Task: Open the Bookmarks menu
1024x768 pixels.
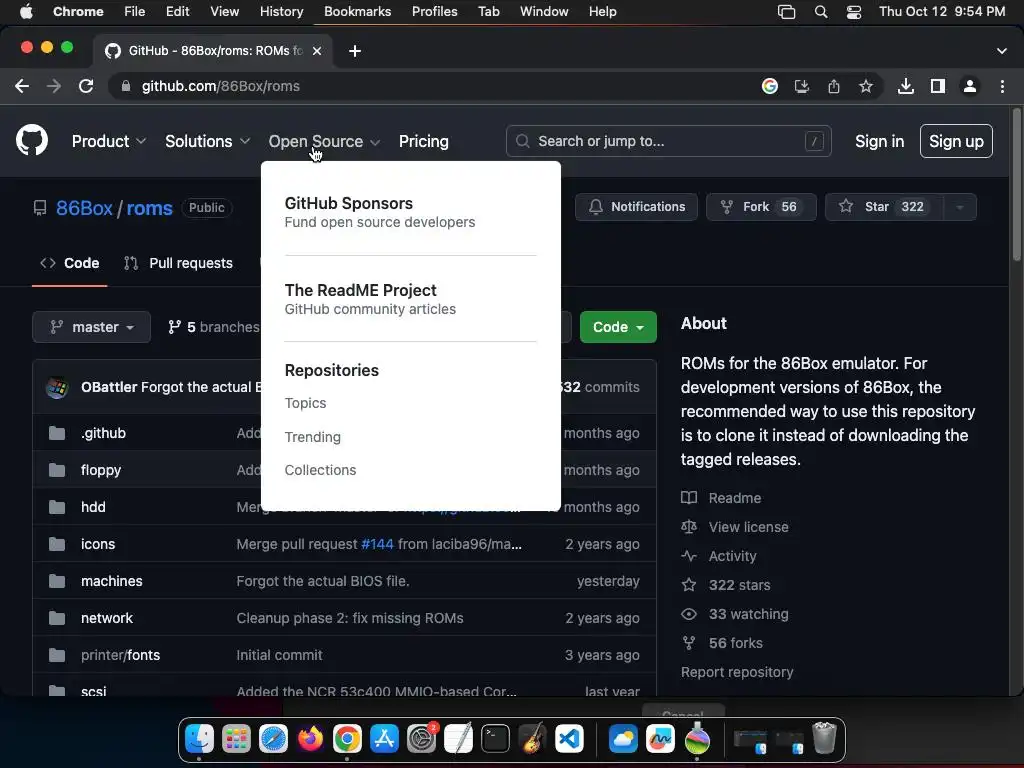Action: [x=357, y=12]
